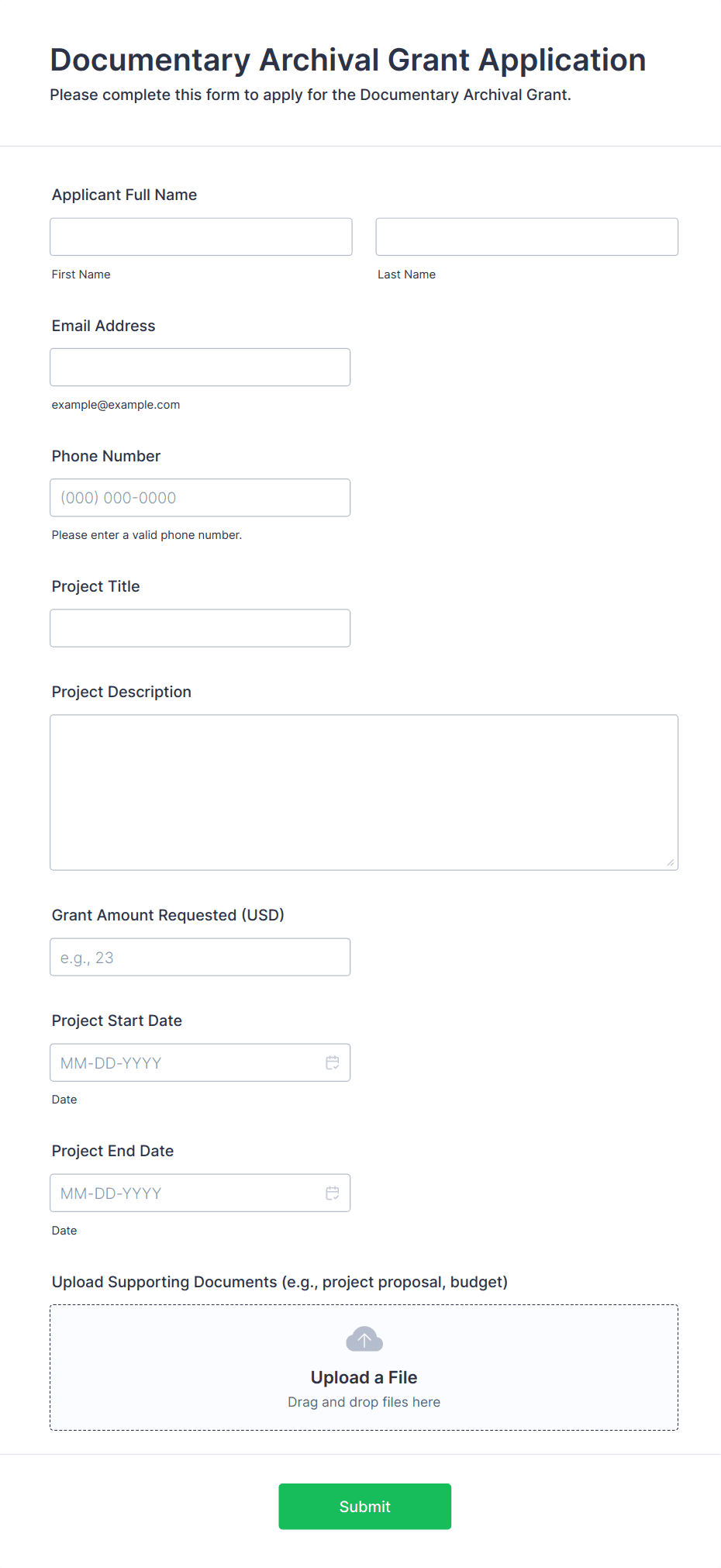Click the Upload Supporting Documents label
This screenshot has width=721, height=1568.
pos(279,1282)
